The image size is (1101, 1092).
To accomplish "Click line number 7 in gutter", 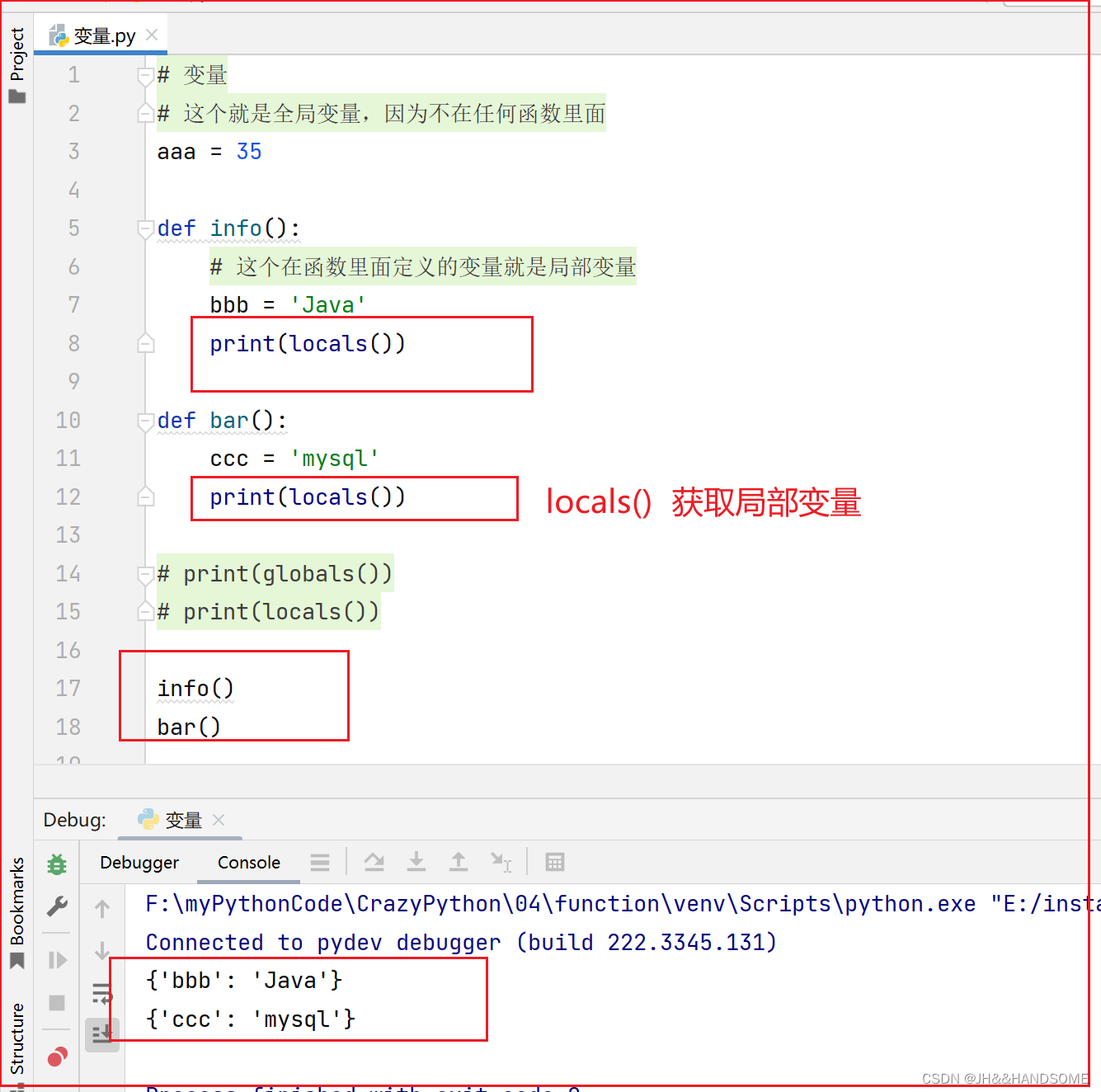I will pos(74,305).
